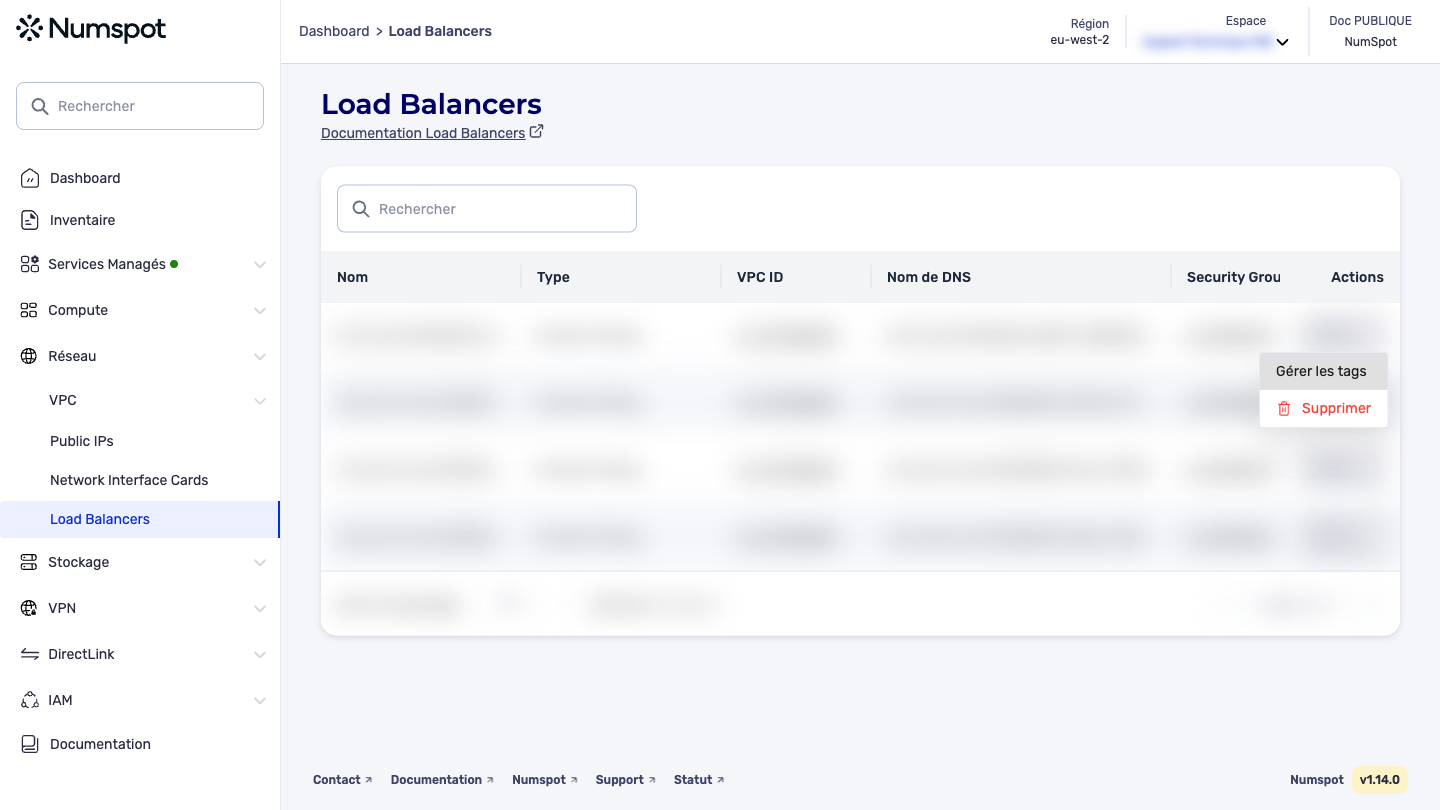The width and height of the screenshot is (1440, 810).
Task: Click the Région eu-west-2 indicator
Action: [1079, 32]
